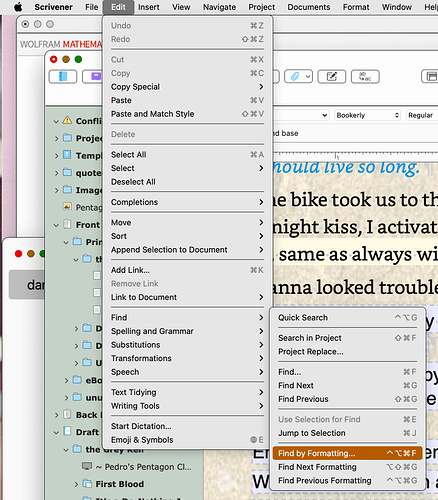Open Link to Document submenu
438x500 pixels.
pyautogui.click(x=187, y=297)
